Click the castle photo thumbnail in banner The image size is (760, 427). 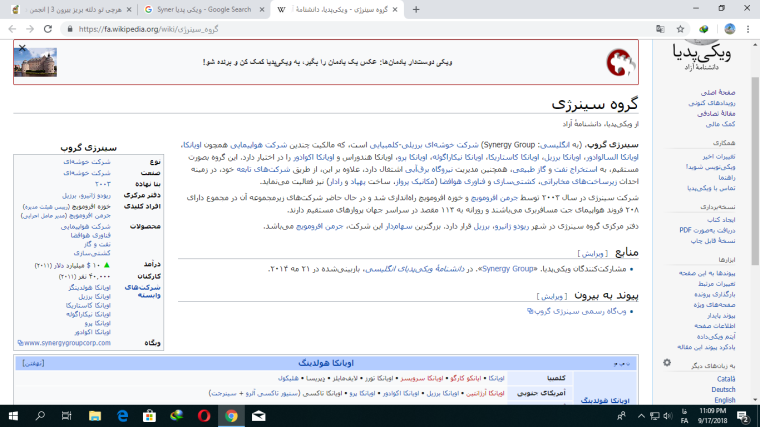[35, 62]
